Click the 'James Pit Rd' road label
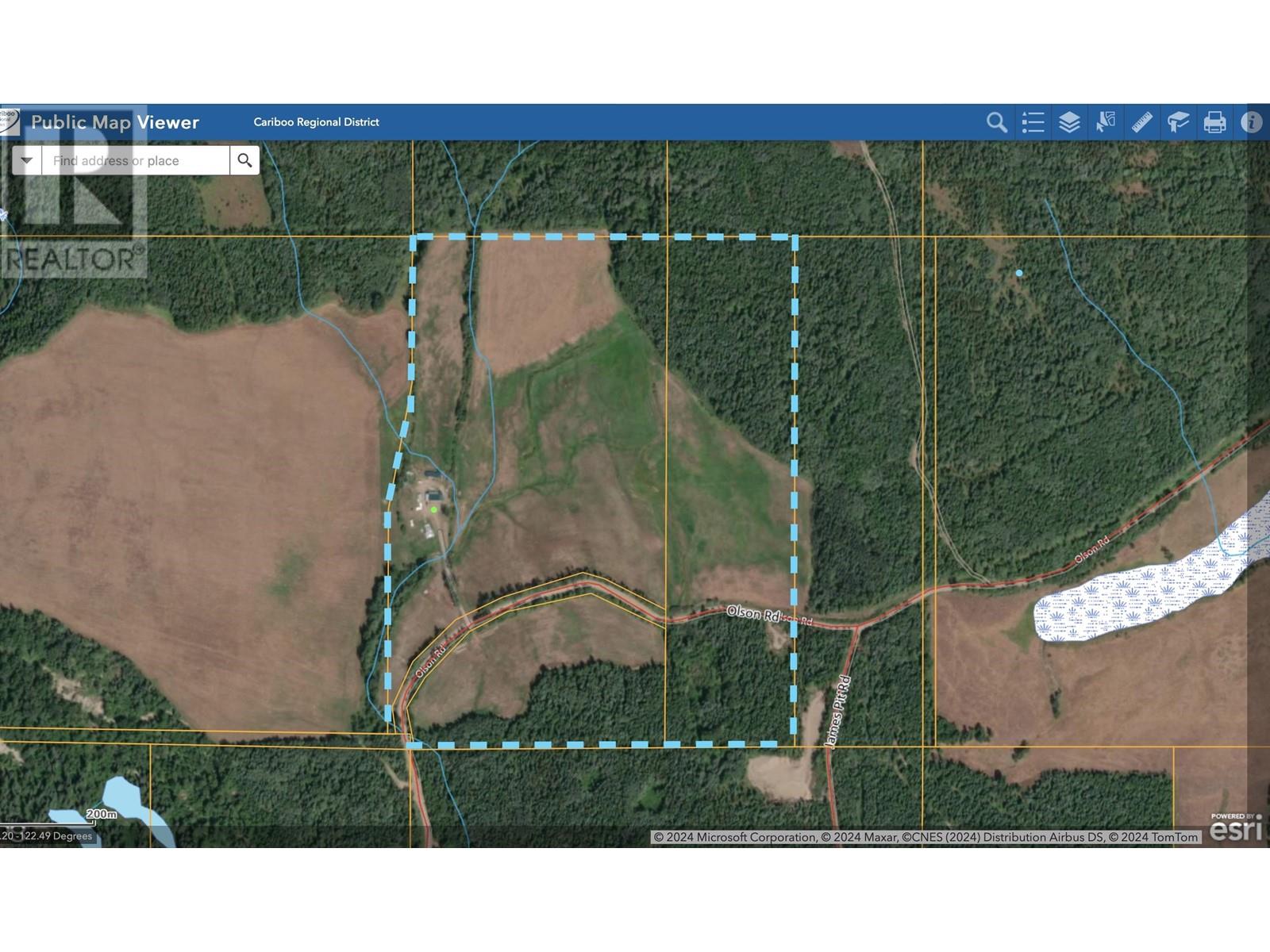This screenshot has height=952, width=1270. (x=838, y=712)
